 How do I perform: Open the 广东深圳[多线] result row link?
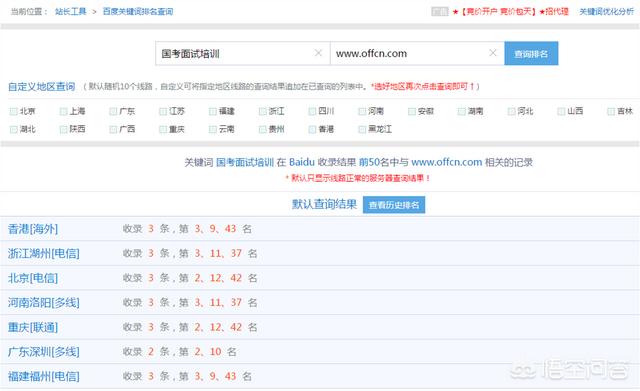[x=44, y=351]
